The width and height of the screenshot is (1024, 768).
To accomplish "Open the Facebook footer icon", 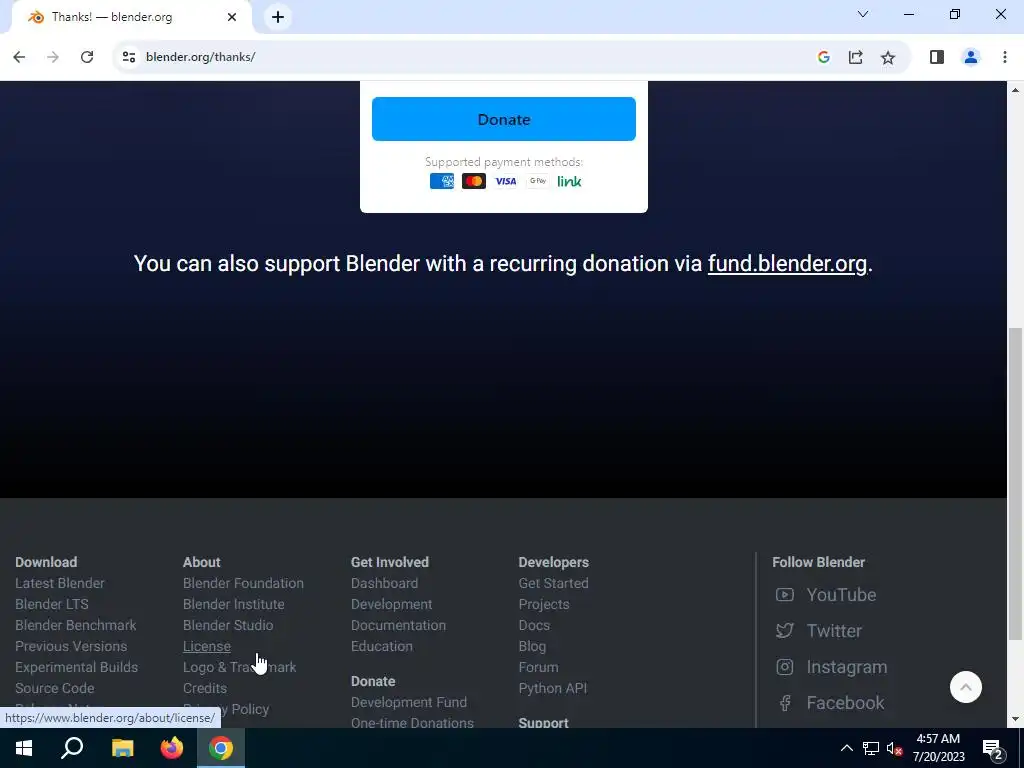I will click(784, 703).
